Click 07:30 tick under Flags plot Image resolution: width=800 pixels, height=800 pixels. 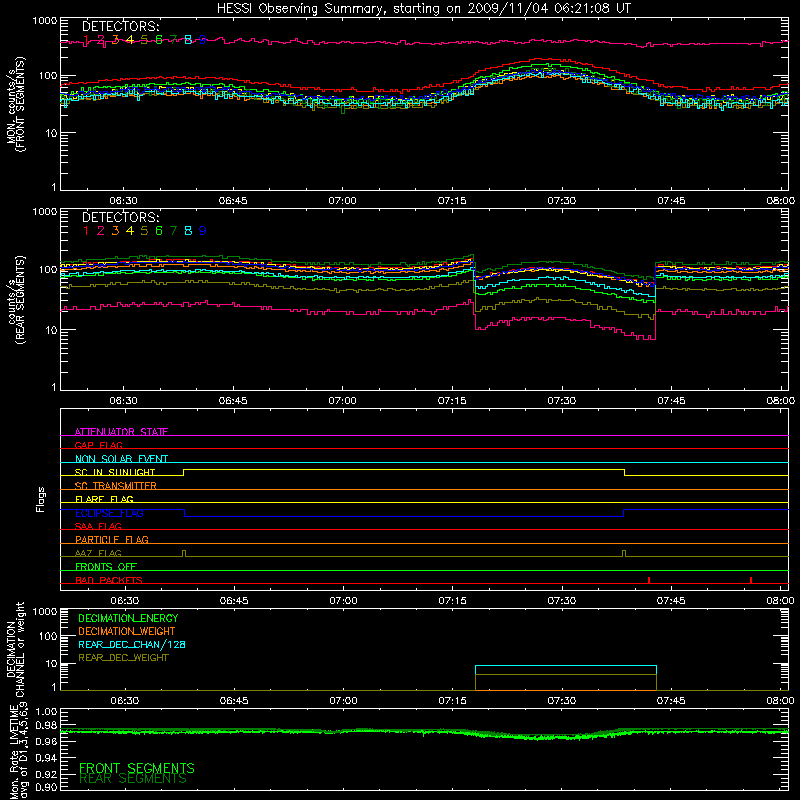[x=562, y=601]
